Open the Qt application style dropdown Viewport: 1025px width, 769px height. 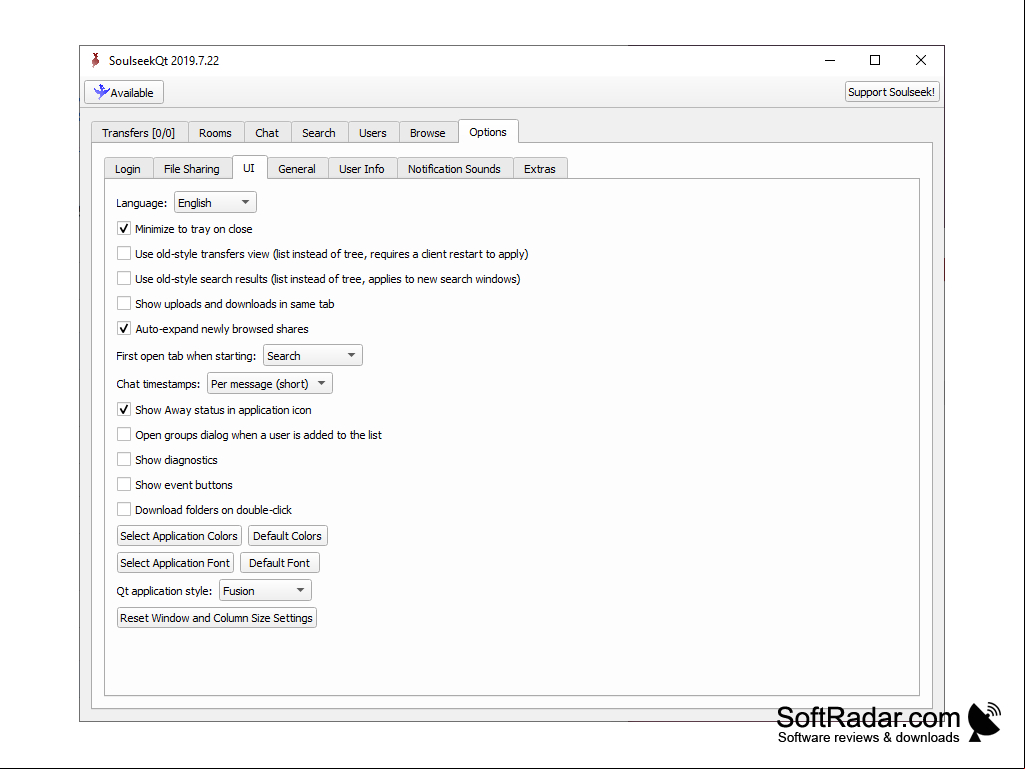click(x=265, y=590)
